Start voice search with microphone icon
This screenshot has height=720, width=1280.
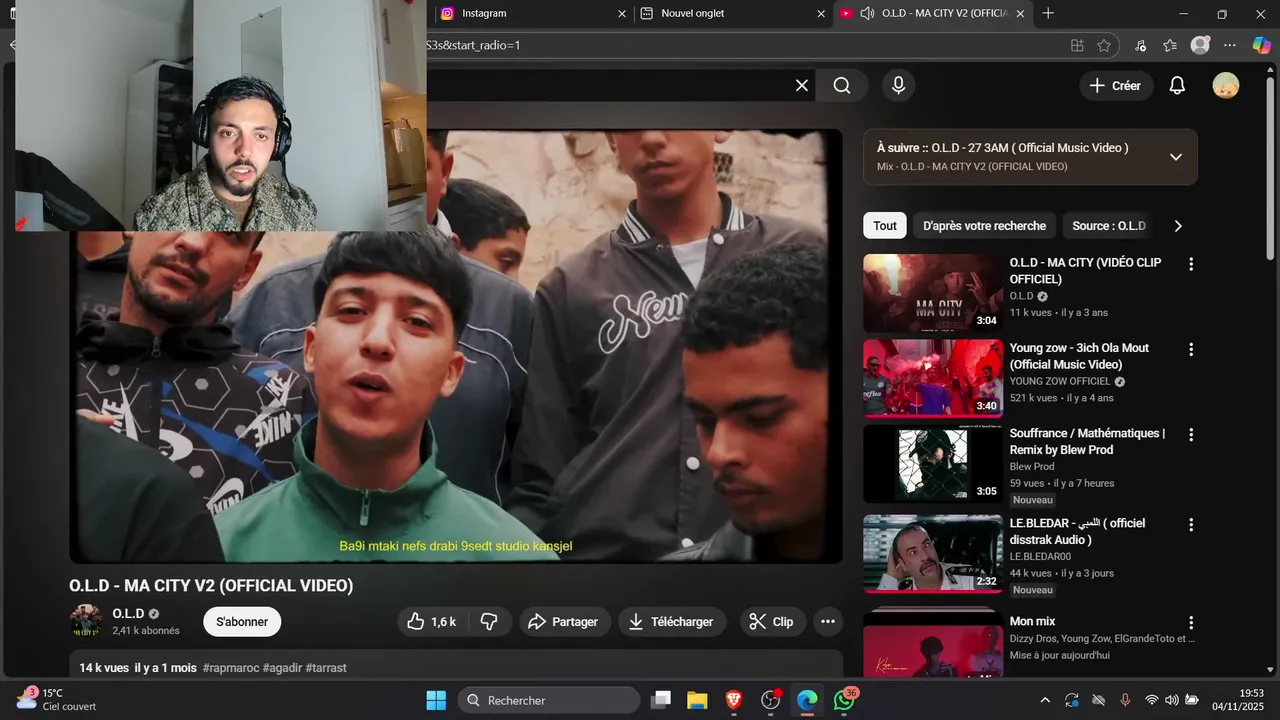898,86
